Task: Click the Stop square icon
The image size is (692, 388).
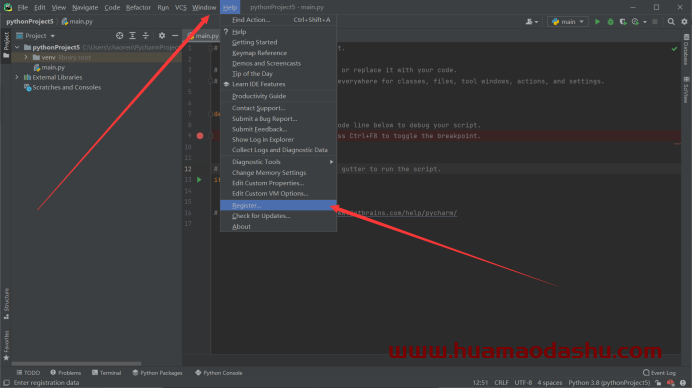Action: pos(655,21)
